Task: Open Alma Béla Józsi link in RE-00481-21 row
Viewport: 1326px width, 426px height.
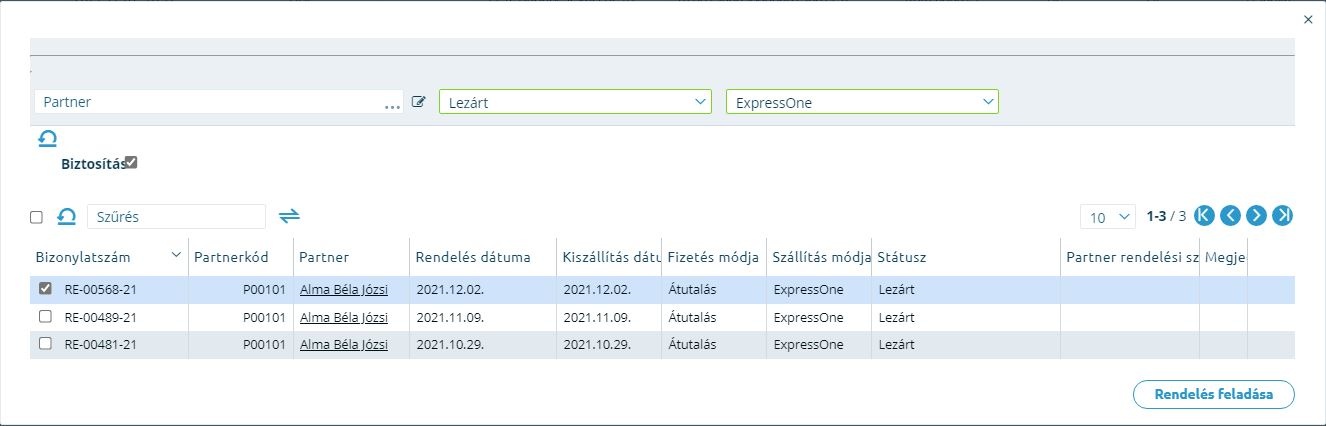Action: pyautogui.click(x=344, y=344)
